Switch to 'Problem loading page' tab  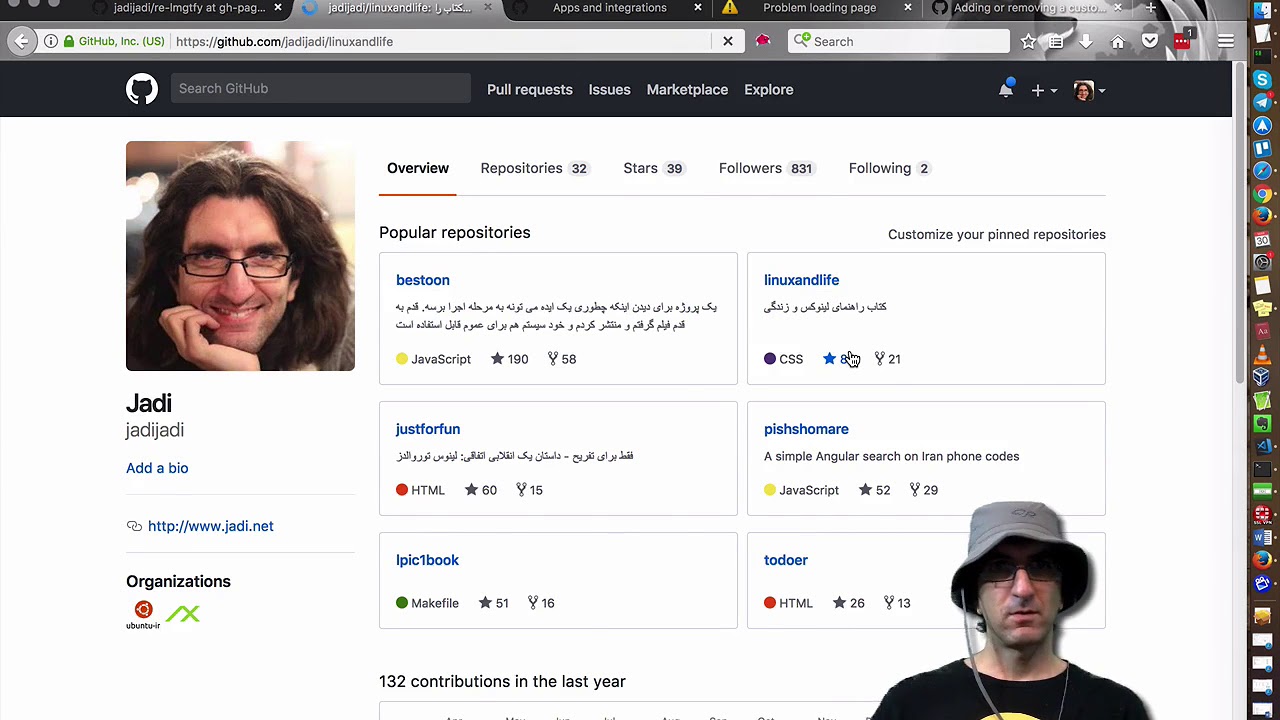819,8
